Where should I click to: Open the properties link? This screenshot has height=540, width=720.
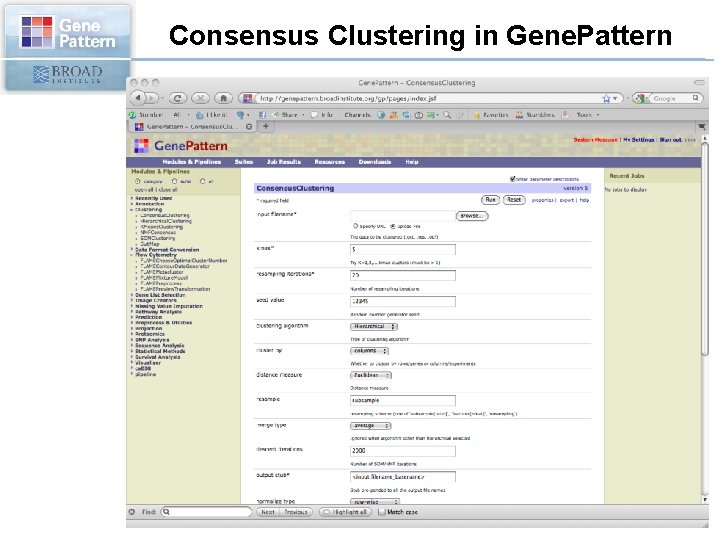pos(542,200)
